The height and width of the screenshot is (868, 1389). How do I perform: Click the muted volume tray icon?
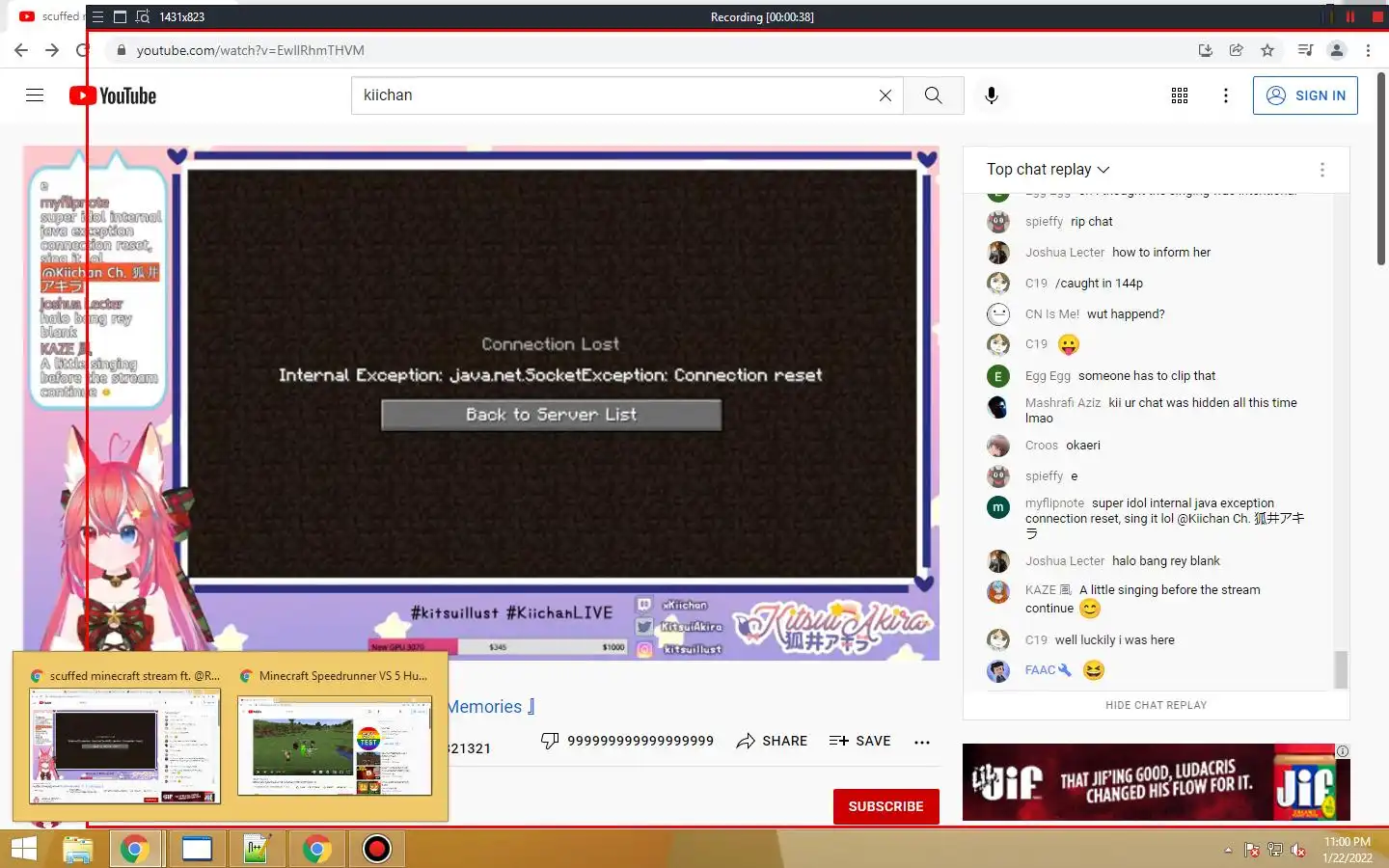pos(1298,850)
